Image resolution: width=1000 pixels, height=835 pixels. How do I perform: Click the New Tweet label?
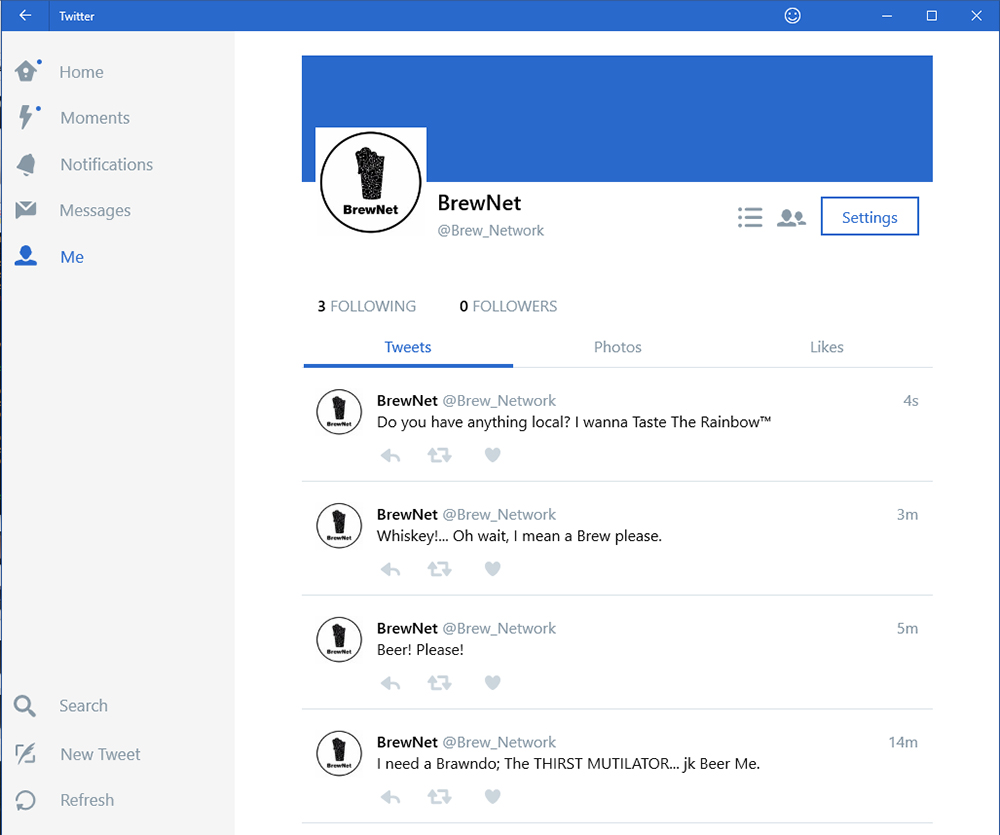point(100,754)
